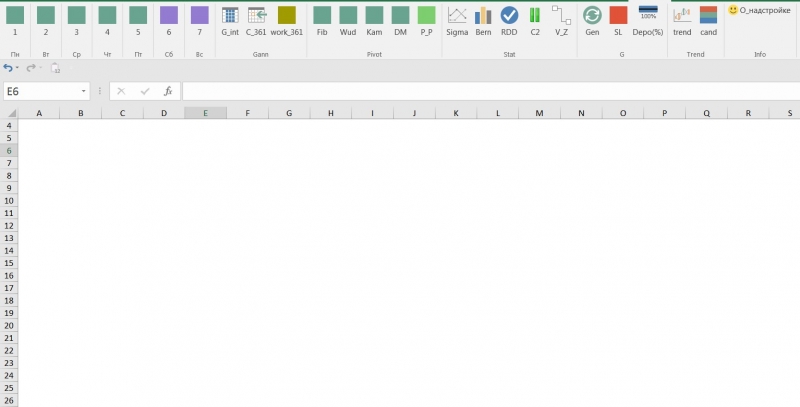Click the purple day 7 Sunday button

click(199, 21)
